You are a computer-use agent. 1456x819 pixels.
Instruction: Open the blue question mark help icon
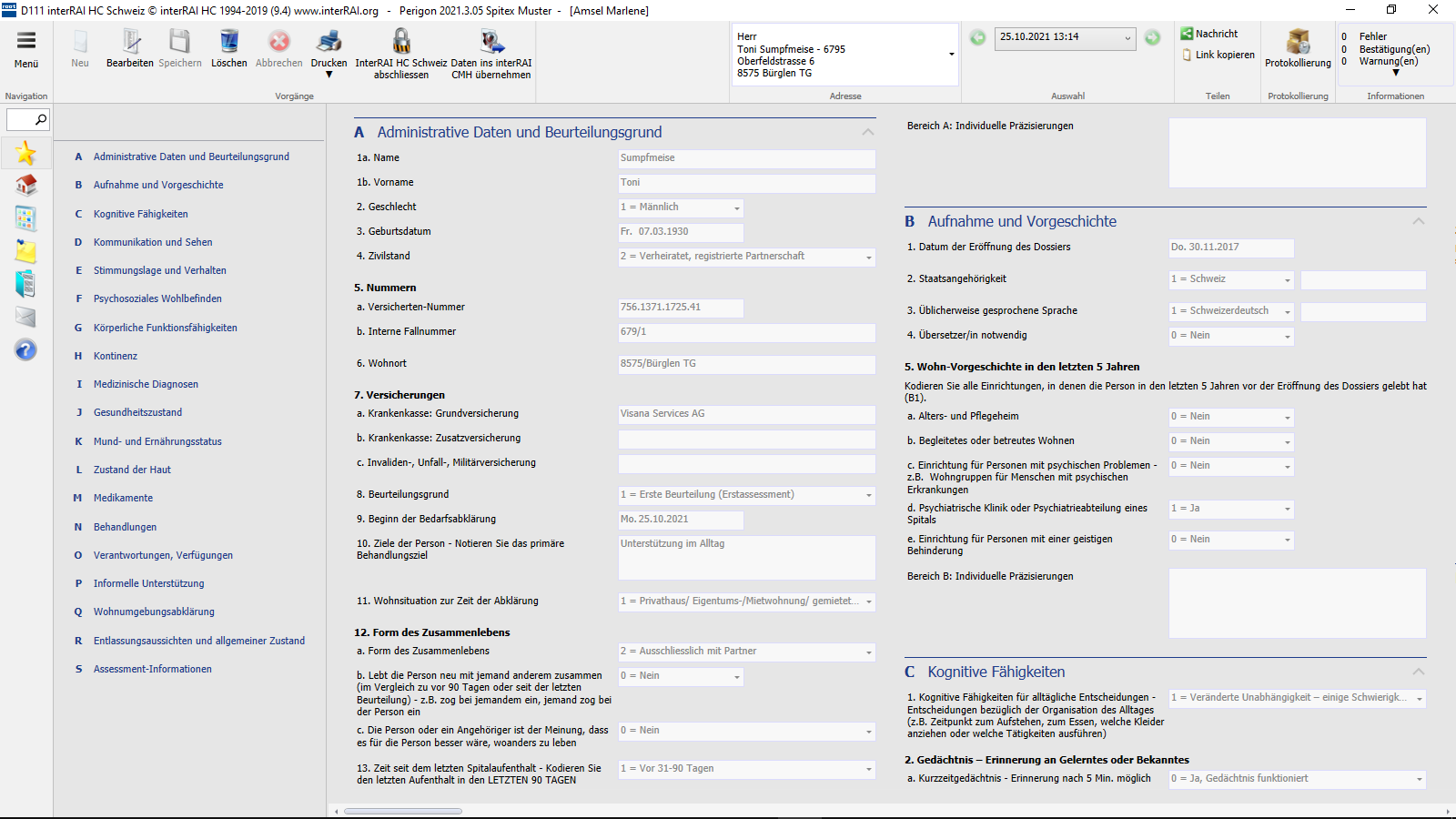point(25,349)
